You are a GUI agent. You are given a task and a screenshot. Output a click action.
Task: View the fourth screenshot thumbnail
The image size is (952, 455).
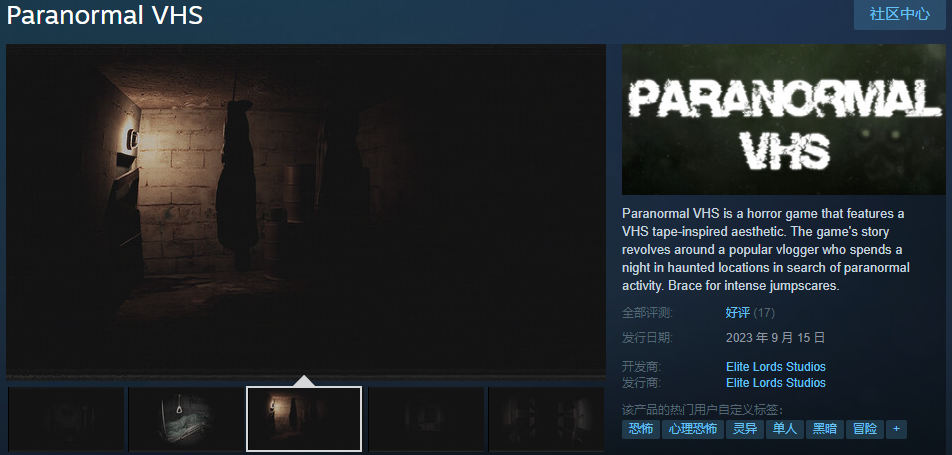point(426,419)
